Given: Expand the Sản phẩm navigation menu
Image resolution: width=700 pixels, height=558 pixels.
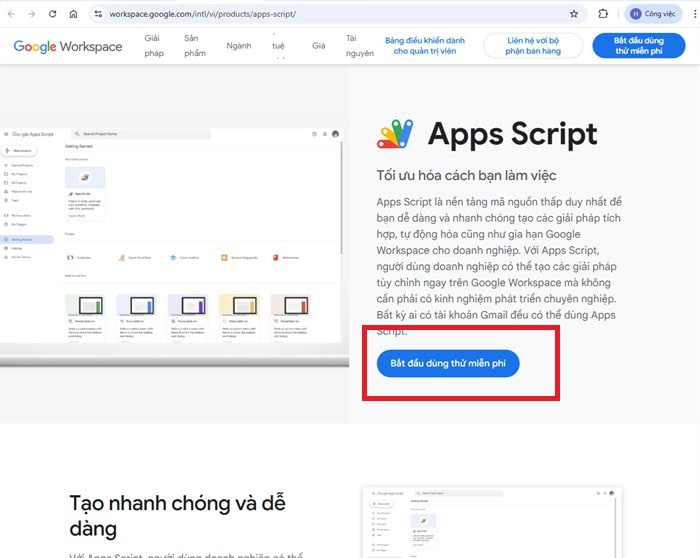Looking at the screenshot, I should click(195, 45).
